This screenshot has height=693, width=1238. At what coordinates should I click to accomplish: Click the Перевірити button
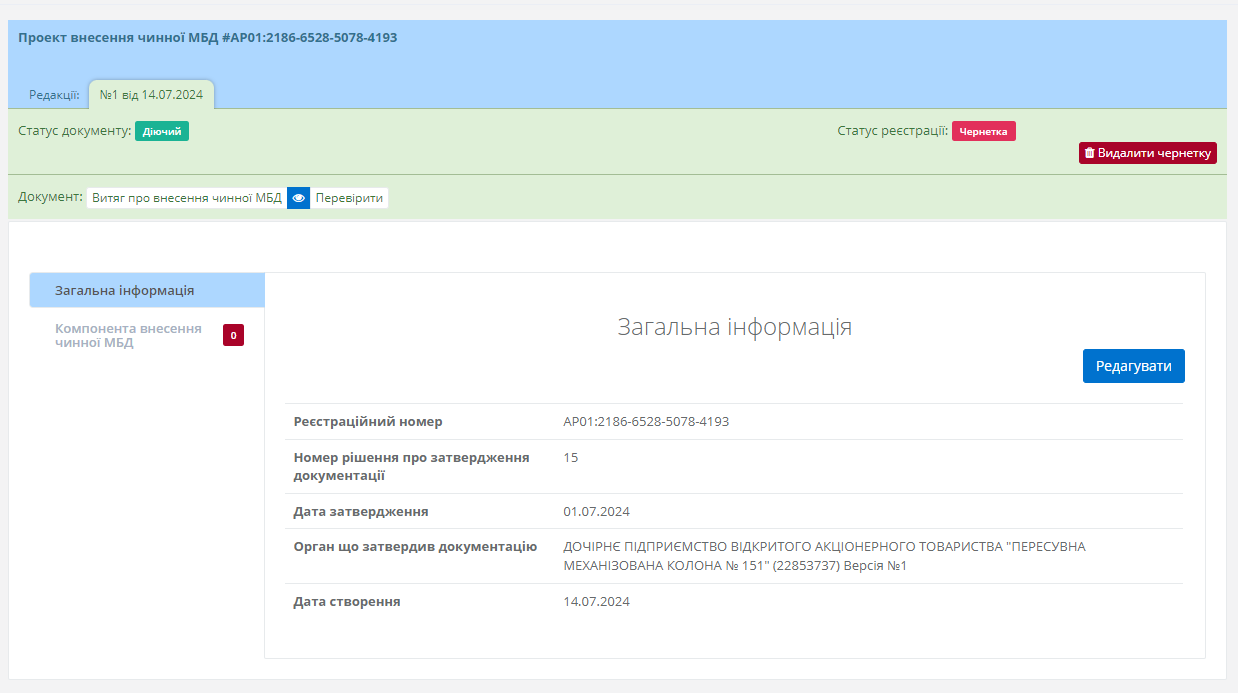pyautogui.click(x=349, y=198)
